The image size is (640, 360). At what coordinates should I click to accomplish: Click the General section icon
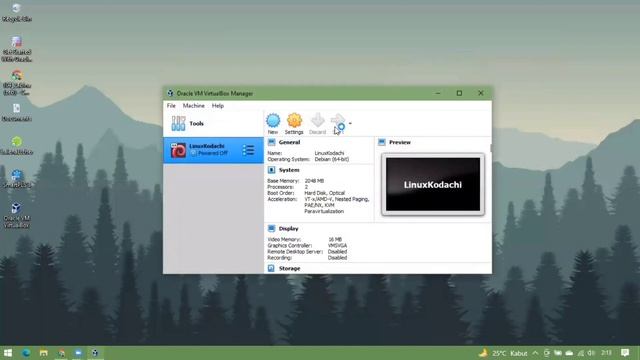(x=271, y=142)
